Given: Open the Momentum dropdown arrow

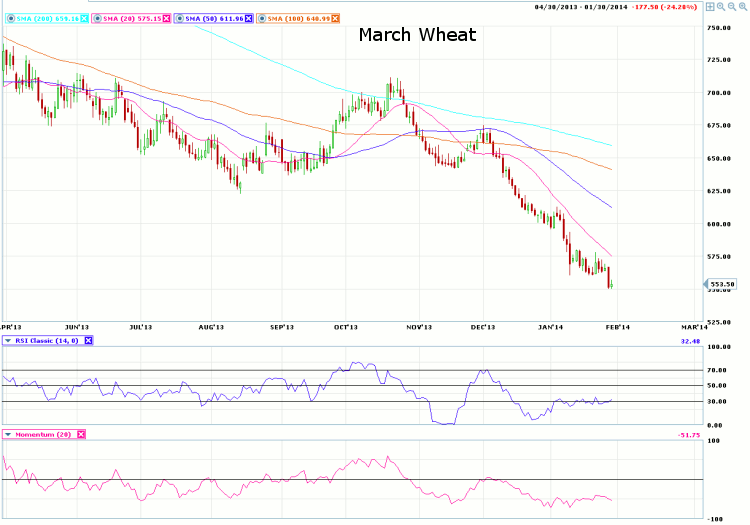Looking at the screenshot, I should [x=8, y=434].
